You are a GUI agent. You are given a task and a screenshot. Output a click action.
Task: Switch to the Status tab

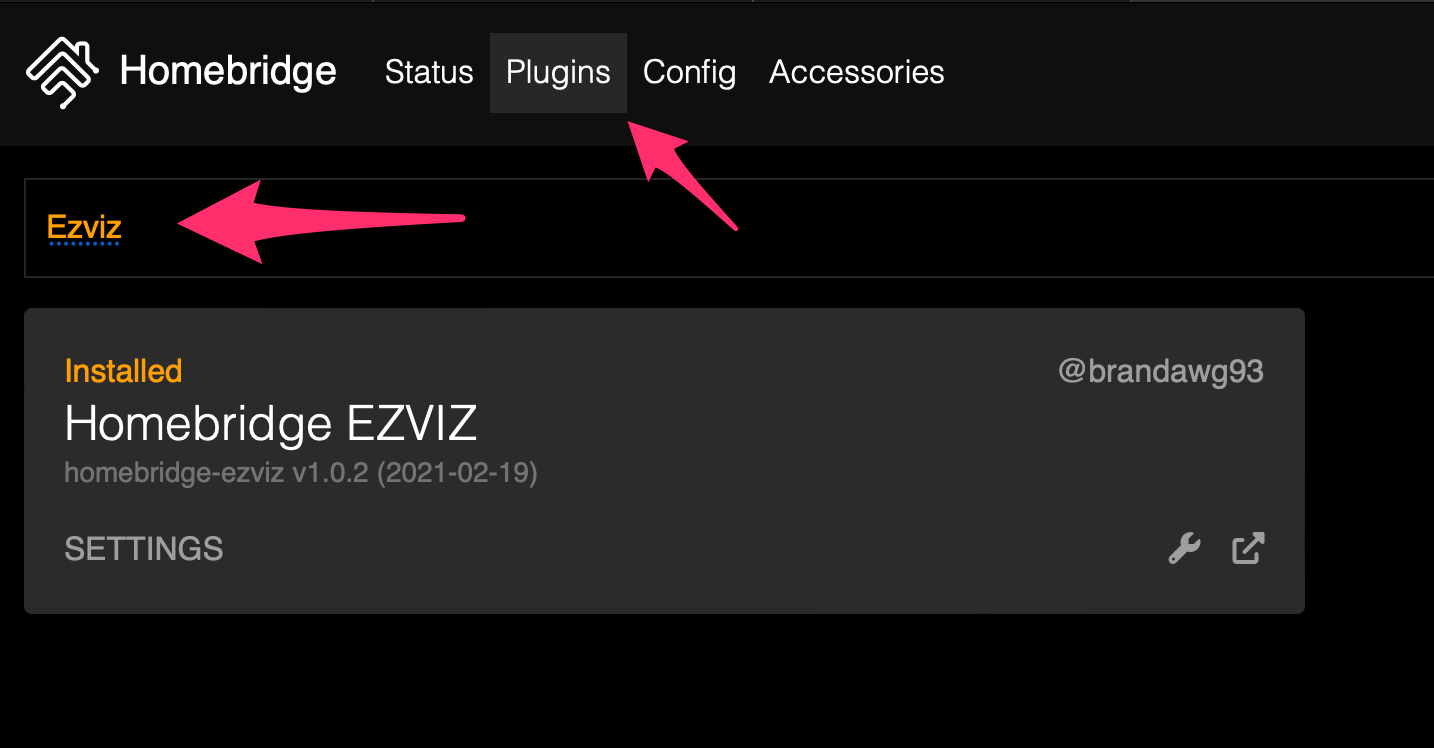(x=429, y=72)
